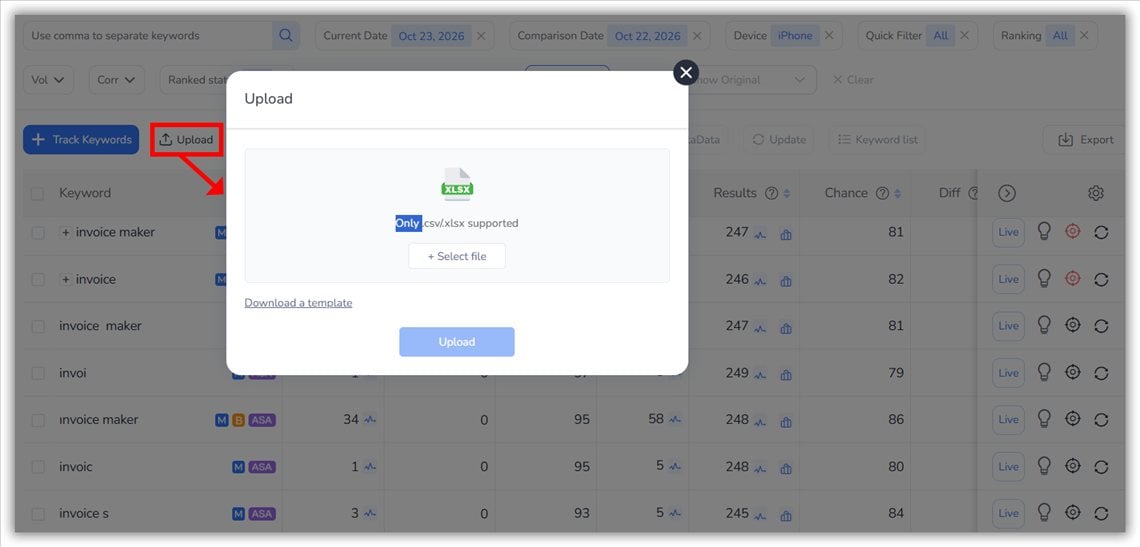The image size is (1140, 547).
Task: Remove the Device iPhone filter with its X
Action: pyautogui.click(x=829, y=36)
